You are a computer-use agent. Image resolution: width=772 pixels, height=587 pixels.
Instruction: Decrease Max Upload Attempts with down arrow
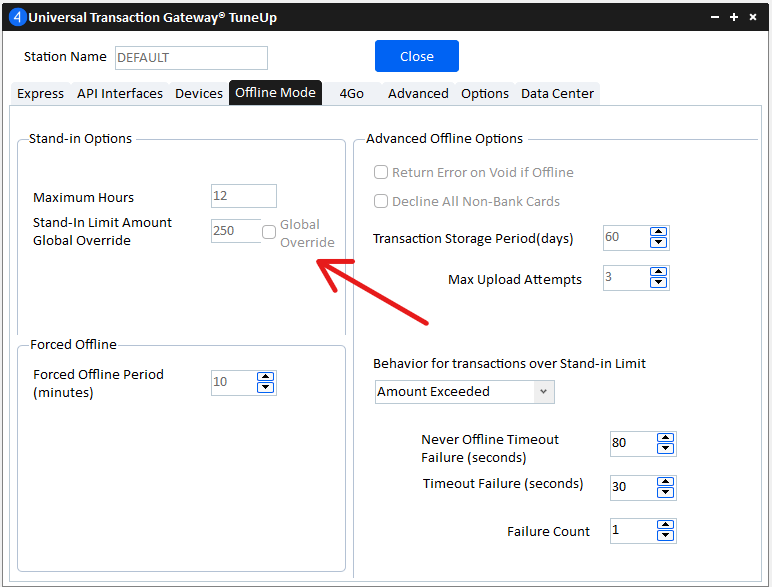pos(658,284)
